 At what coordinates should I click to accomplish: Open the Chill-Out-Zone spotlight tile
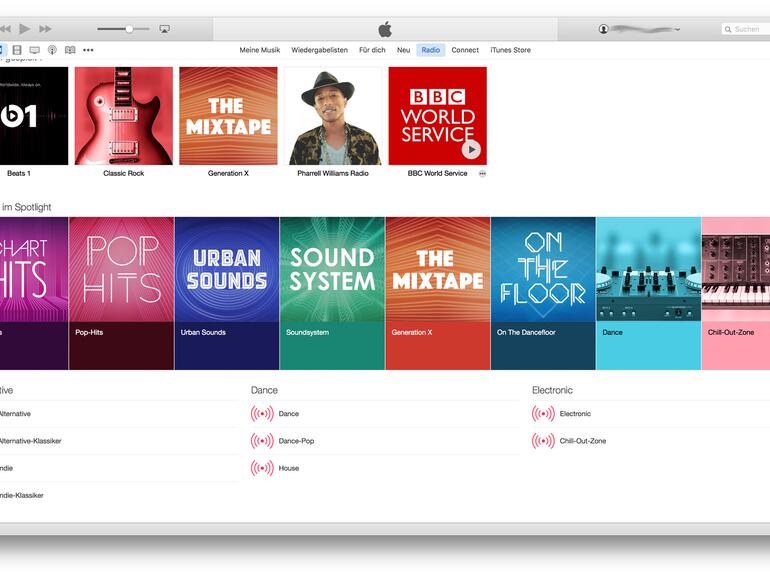coord(736,293)
